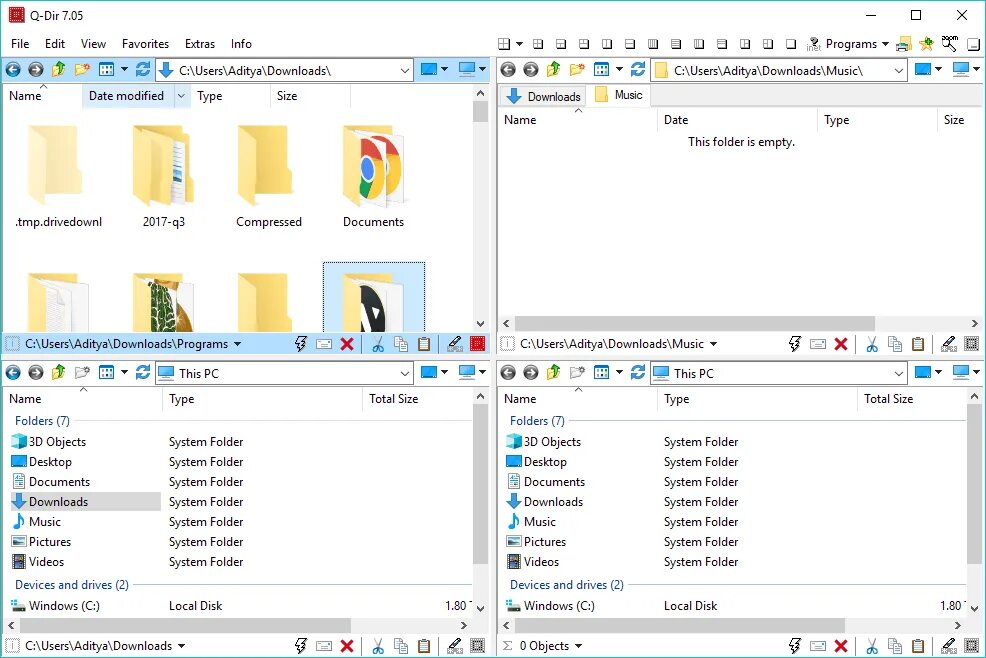The height and width of the screenshot is (658, 986).
Task: Cut with scissors in Downloads\Music status bar
Action: pos(872,344)
